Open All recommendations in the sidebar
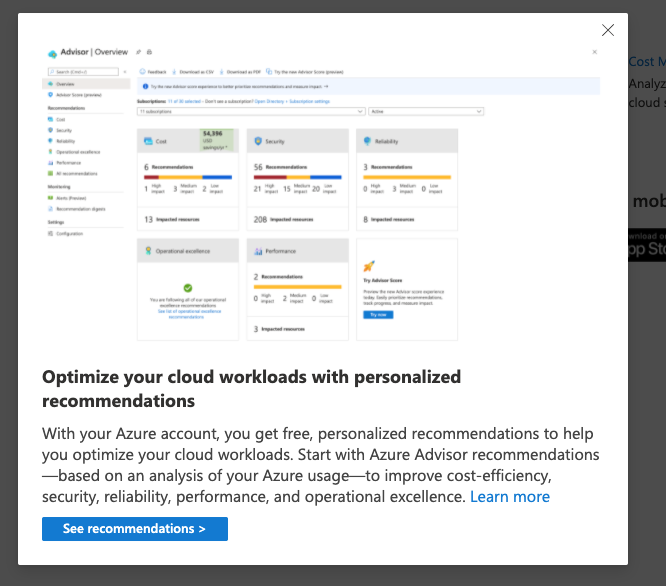This screenshot has width=666, height=586. coord(77,173)
